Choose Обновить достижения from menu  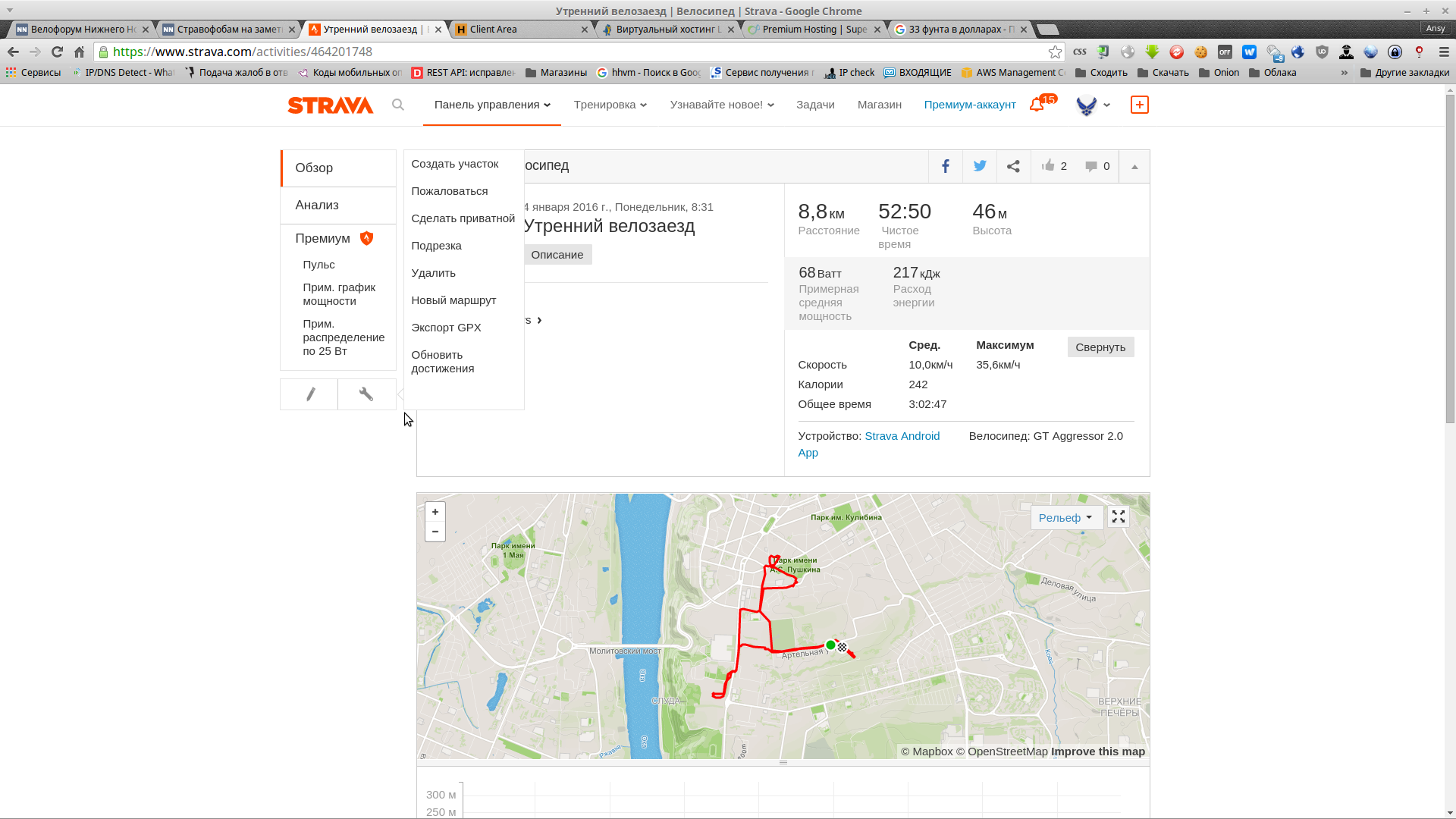coord(443,362)
